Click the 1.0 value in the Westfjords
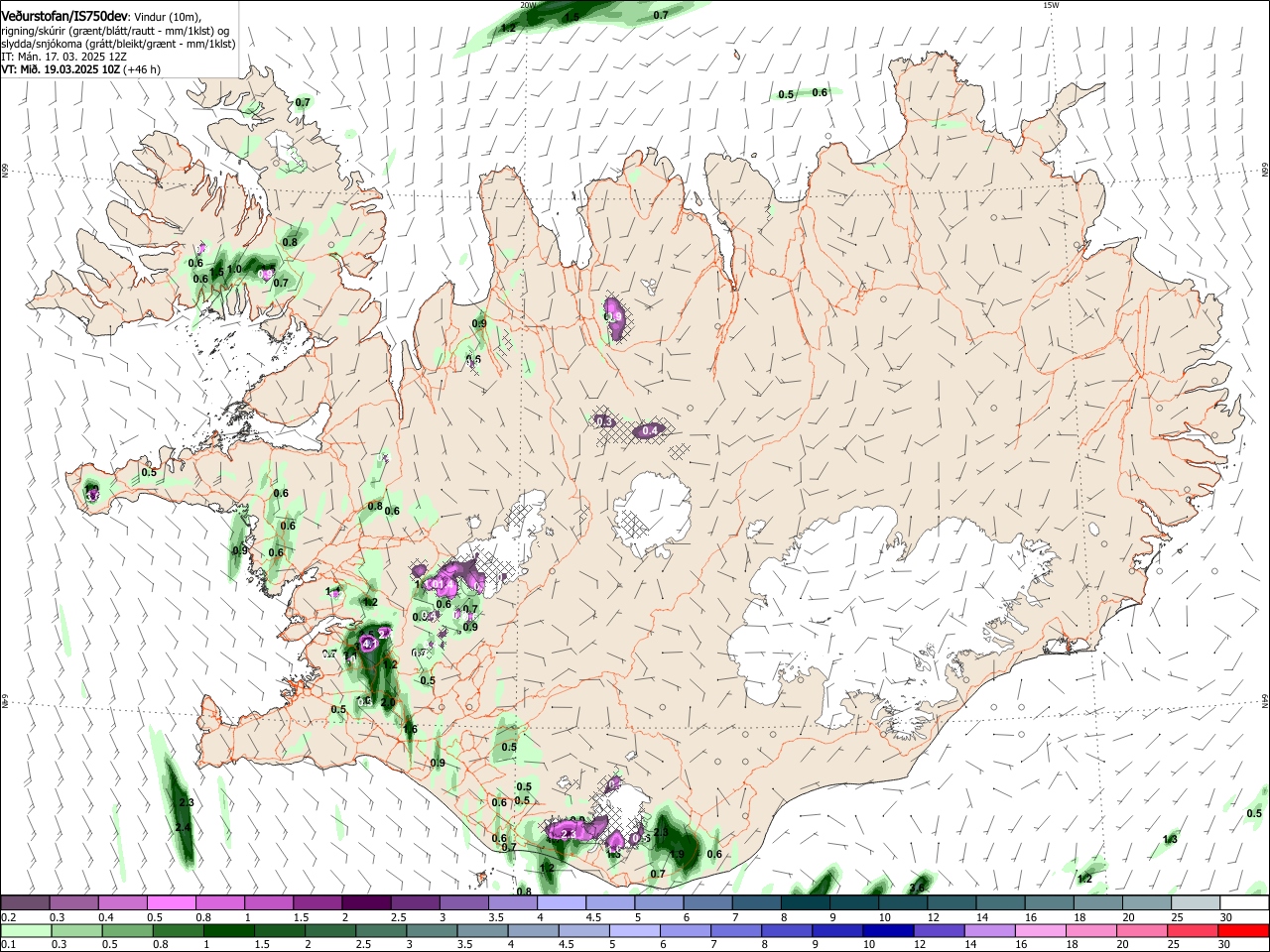The width and height of the screenshot is (1270, 952). click(x=235, y=269)
